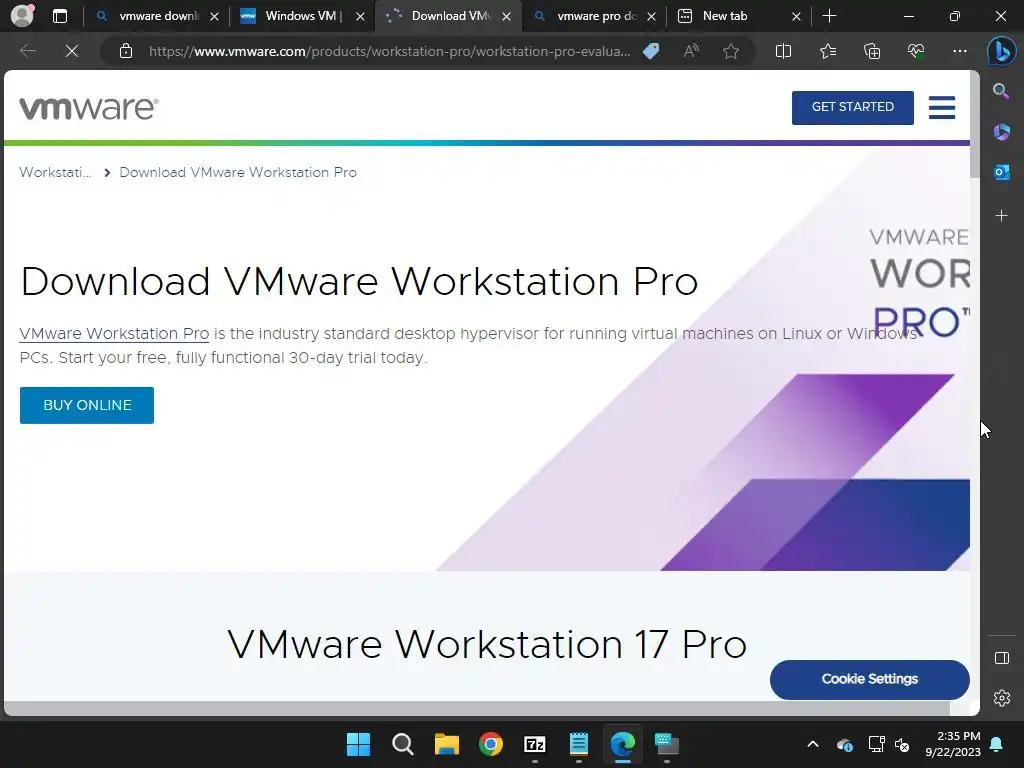Open sidebar settings gear

click(1001, 698)
